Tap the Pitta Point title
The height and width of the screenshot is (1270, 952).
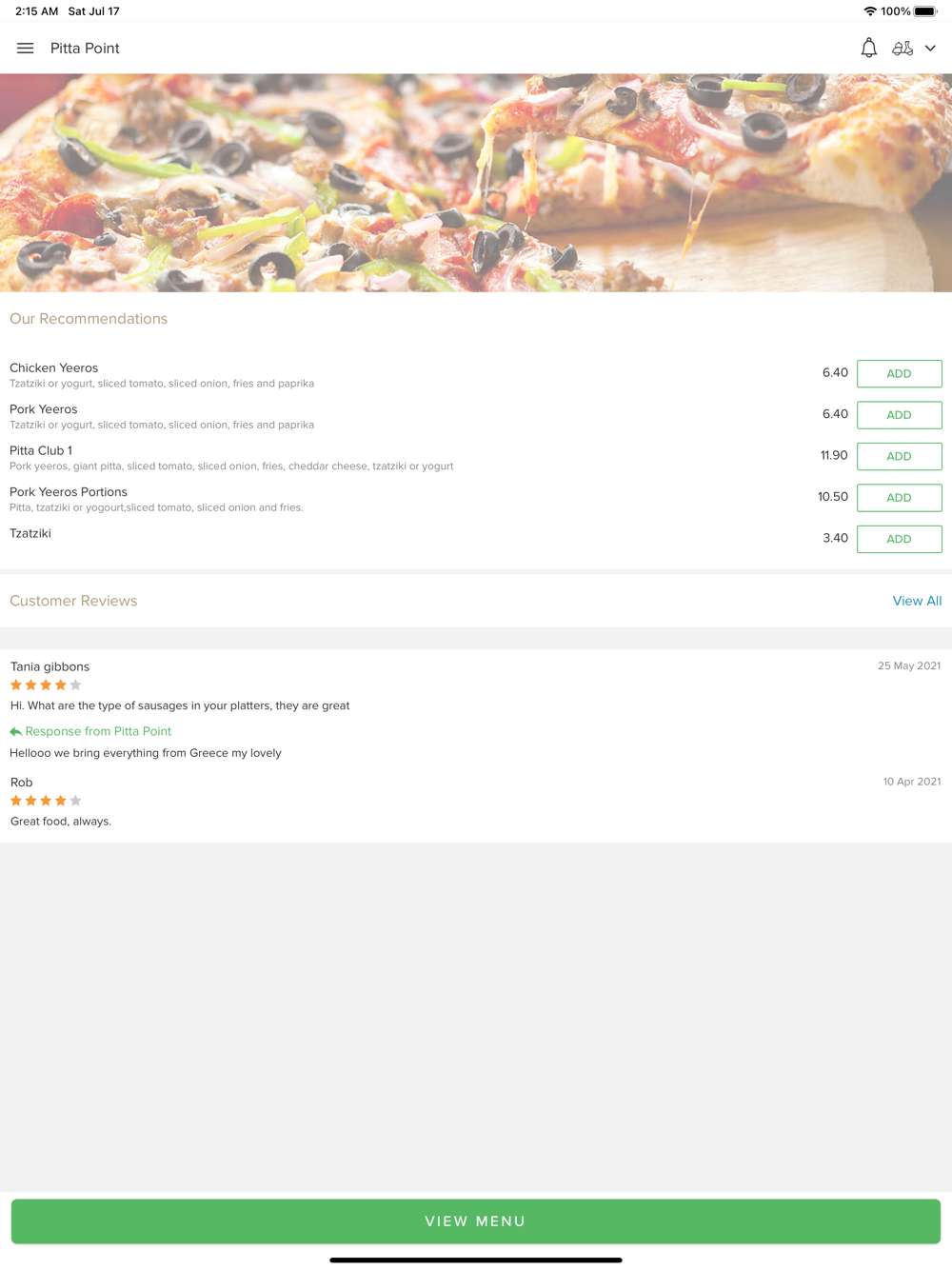pyautogui.click(x=85, y=49)
